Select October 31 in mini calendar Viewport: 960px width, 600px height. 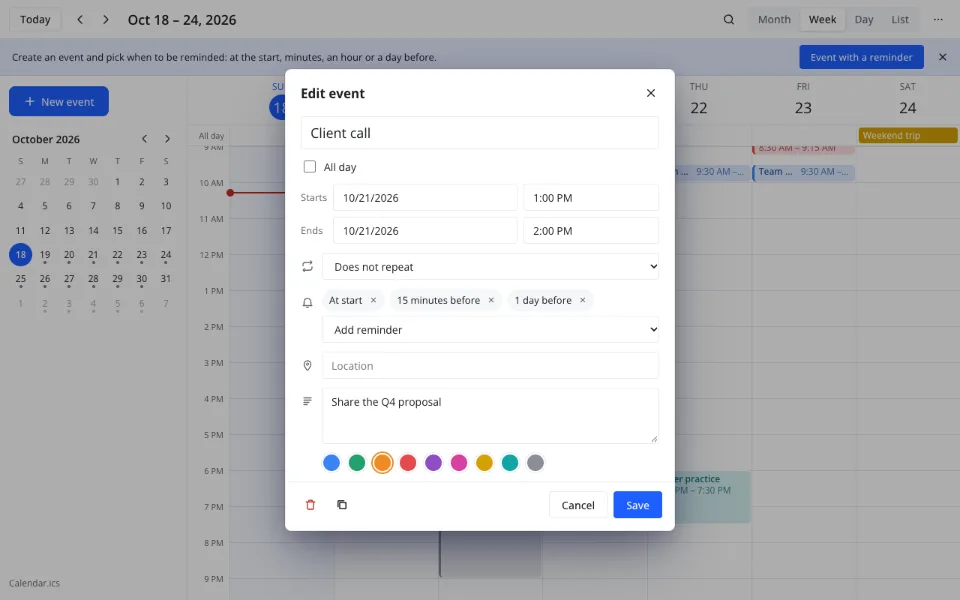pyautogui.click(x=166, y=279)
